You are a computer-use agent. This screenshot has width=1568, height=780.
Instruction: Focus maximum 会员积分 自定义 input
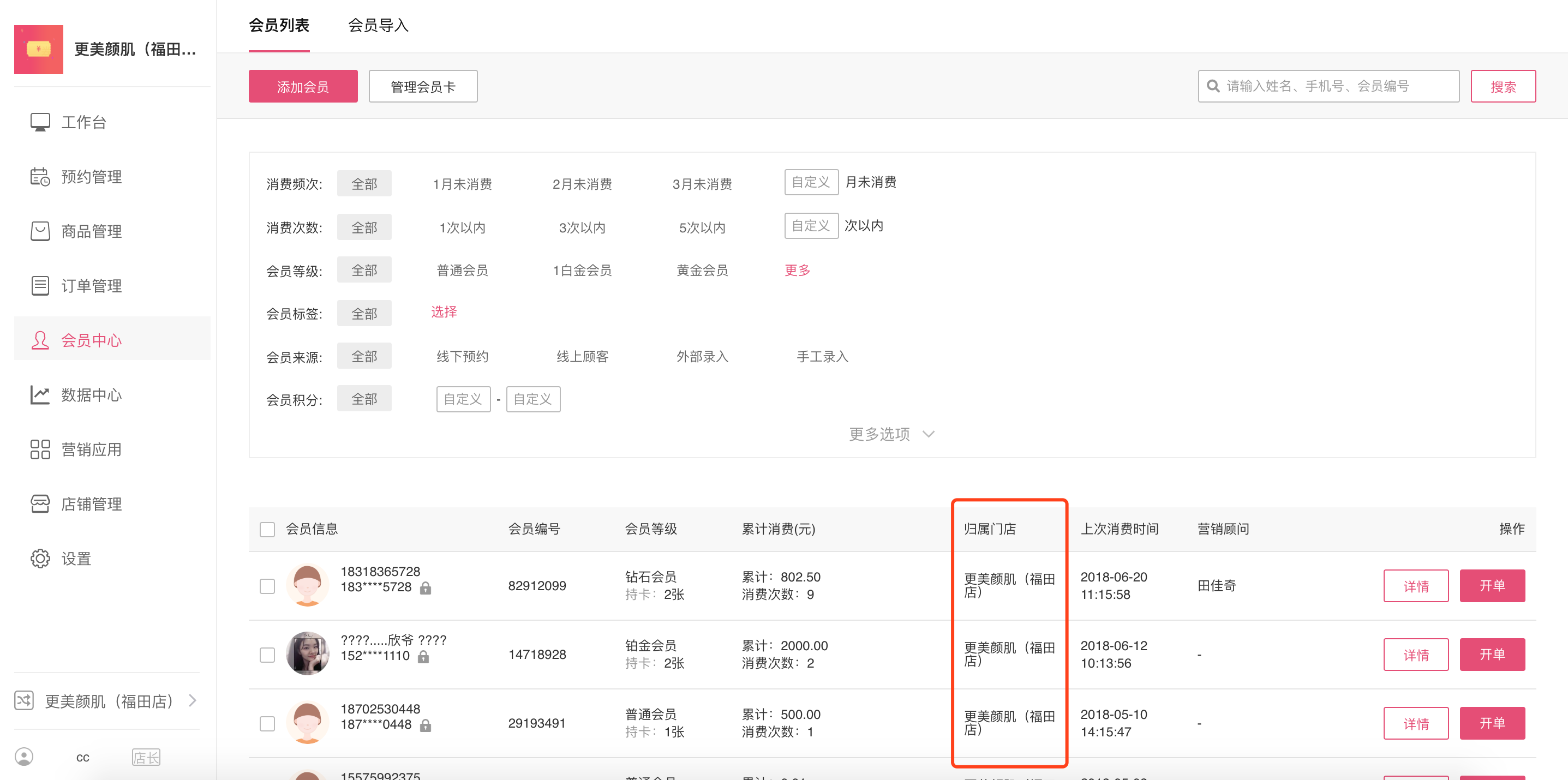[x=533, y=399]
